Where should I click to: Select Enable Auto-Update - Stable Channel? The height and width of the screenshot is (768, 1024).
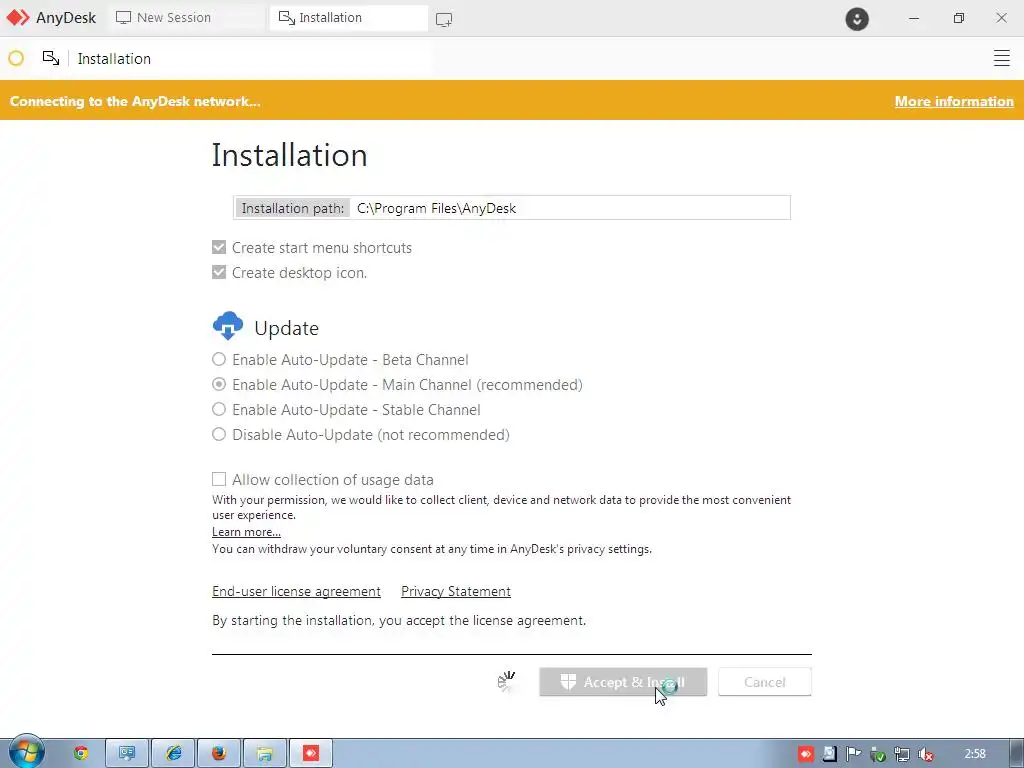[x=219, y=409]
